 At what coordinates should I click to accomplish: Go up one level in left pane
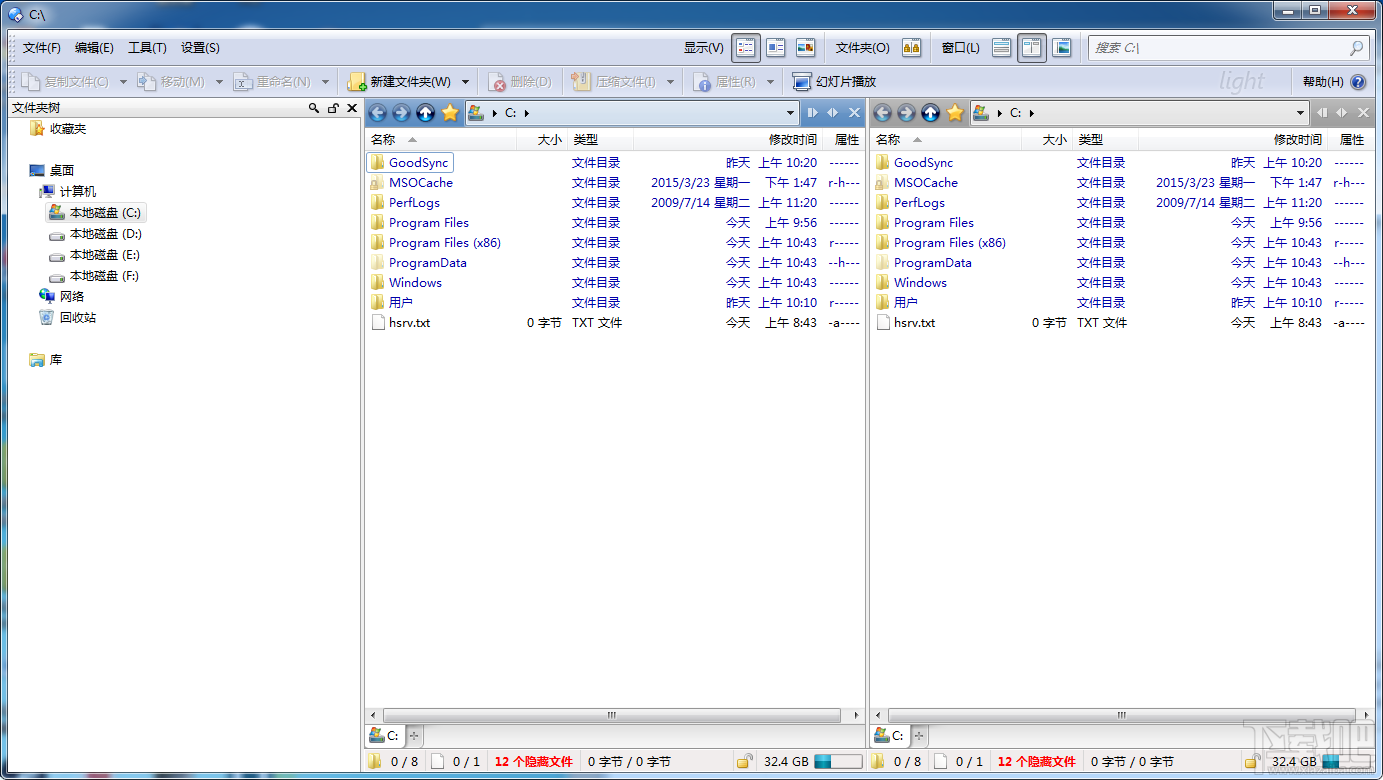(x=426, y=113)
